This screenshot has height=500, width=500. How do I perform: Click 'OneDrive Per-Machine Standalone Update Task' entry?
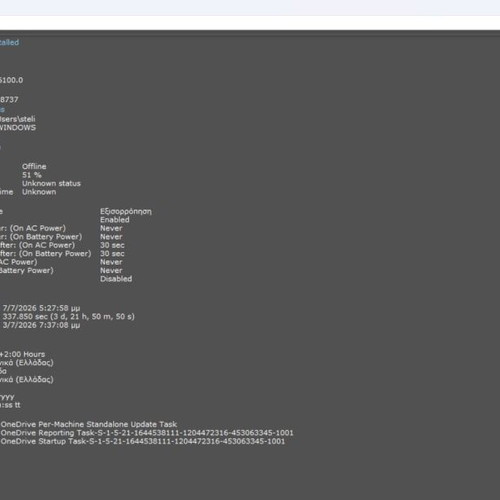pos(89,424)
